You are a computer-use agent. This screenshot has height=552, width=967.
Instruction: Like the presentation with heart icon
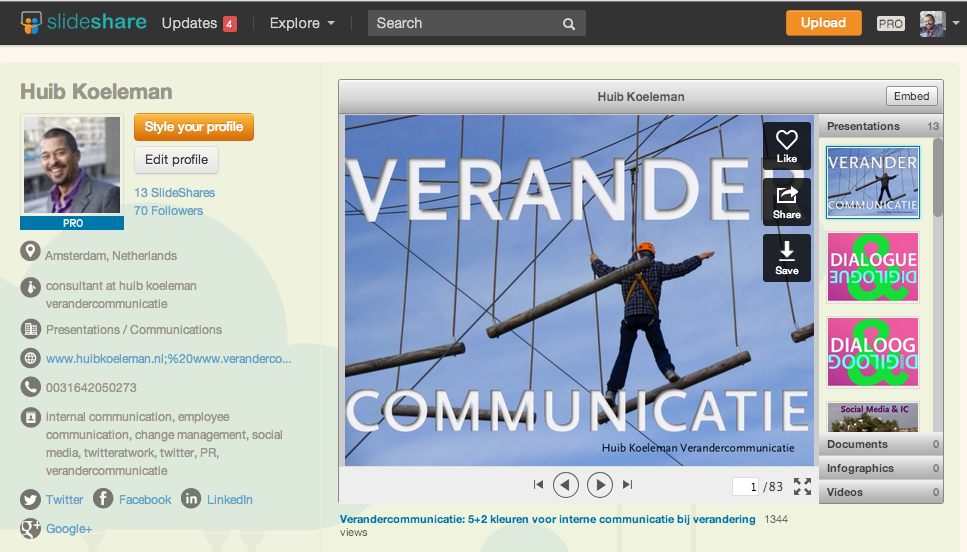click(786, 146)
